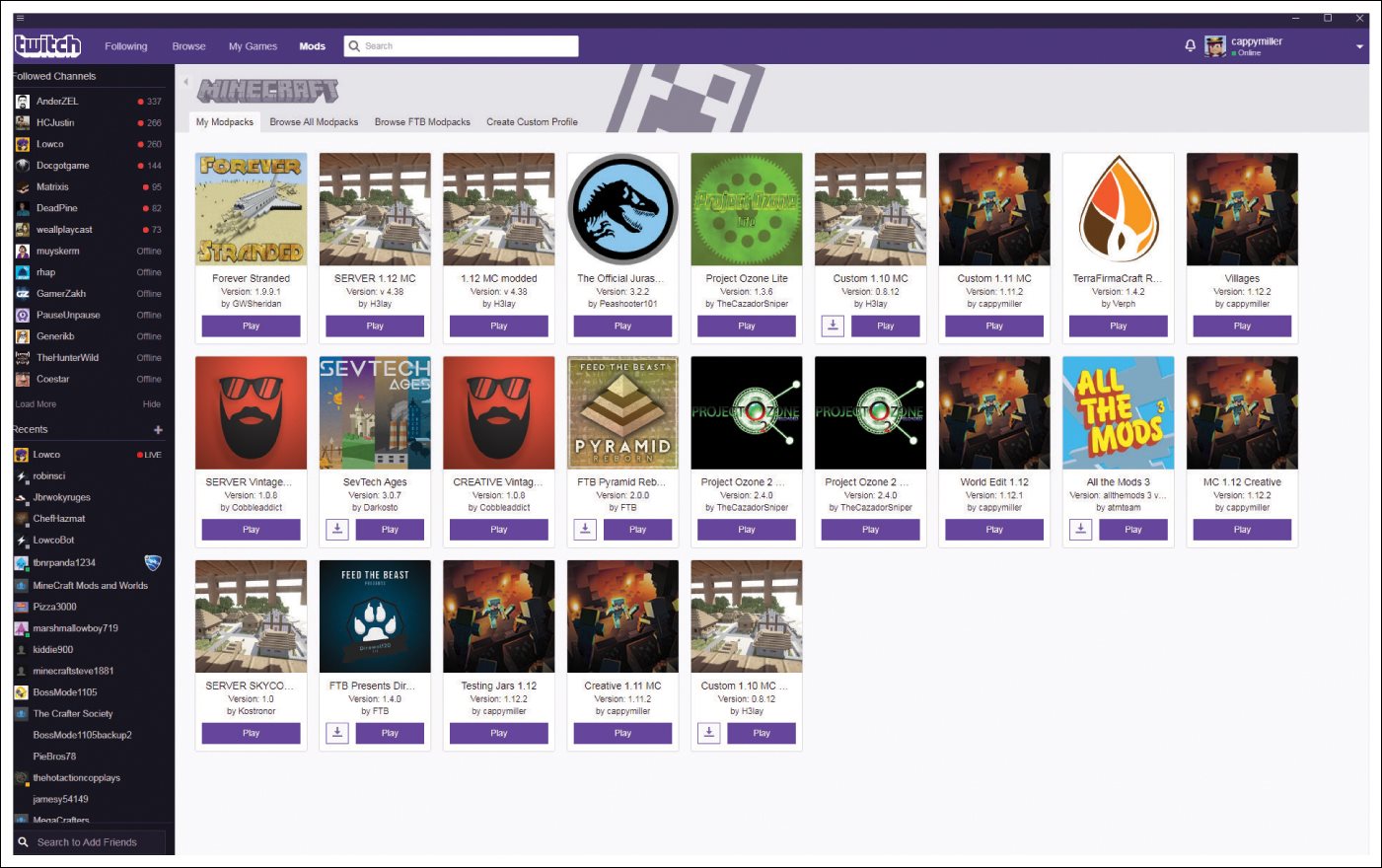Open the LIVE Lowco entry in Recents
This screenshot has height=868, width=1382.
click(89, 455)
